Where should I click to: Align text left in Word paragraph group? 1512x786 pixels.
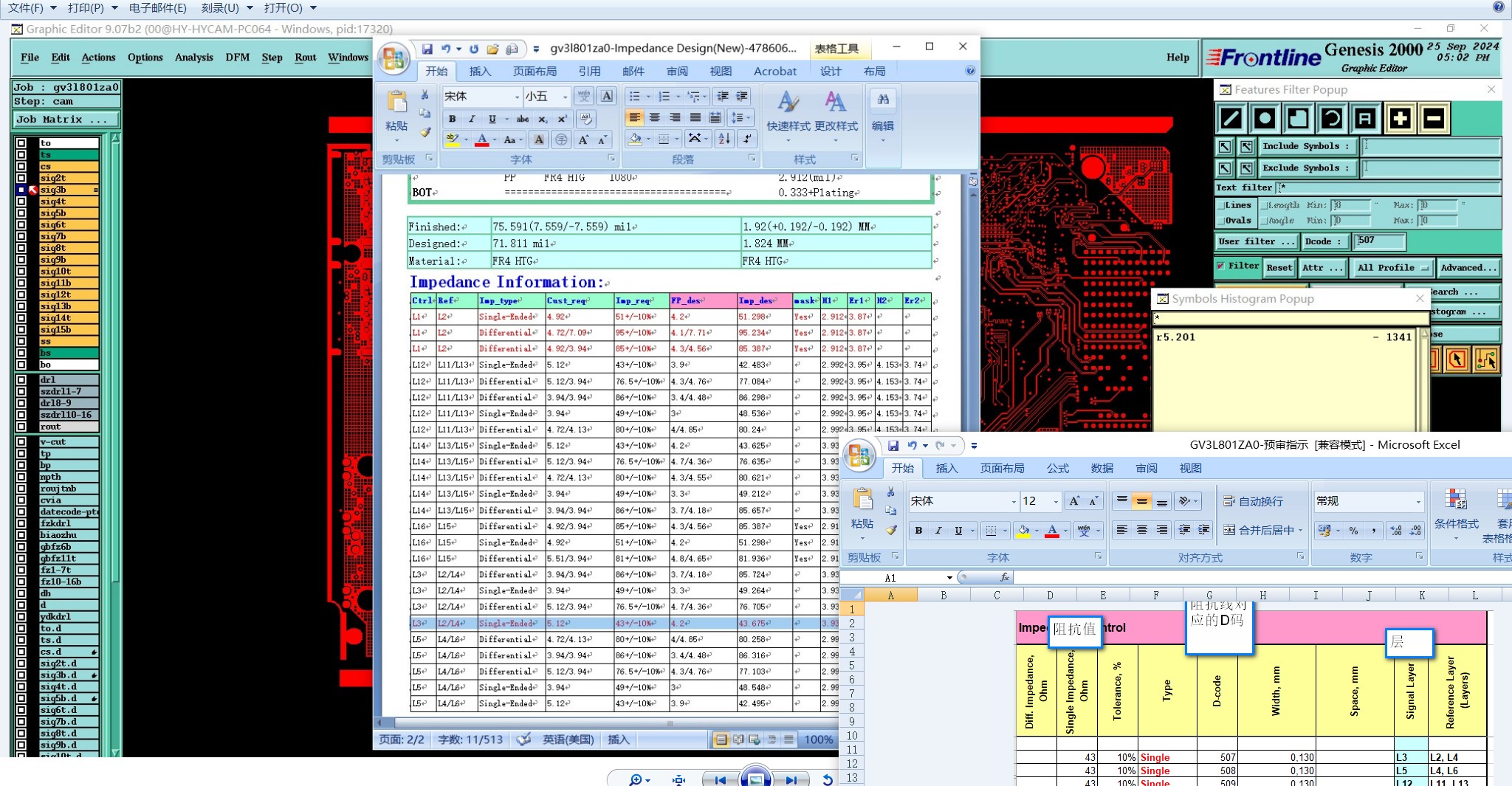(634, 117)
